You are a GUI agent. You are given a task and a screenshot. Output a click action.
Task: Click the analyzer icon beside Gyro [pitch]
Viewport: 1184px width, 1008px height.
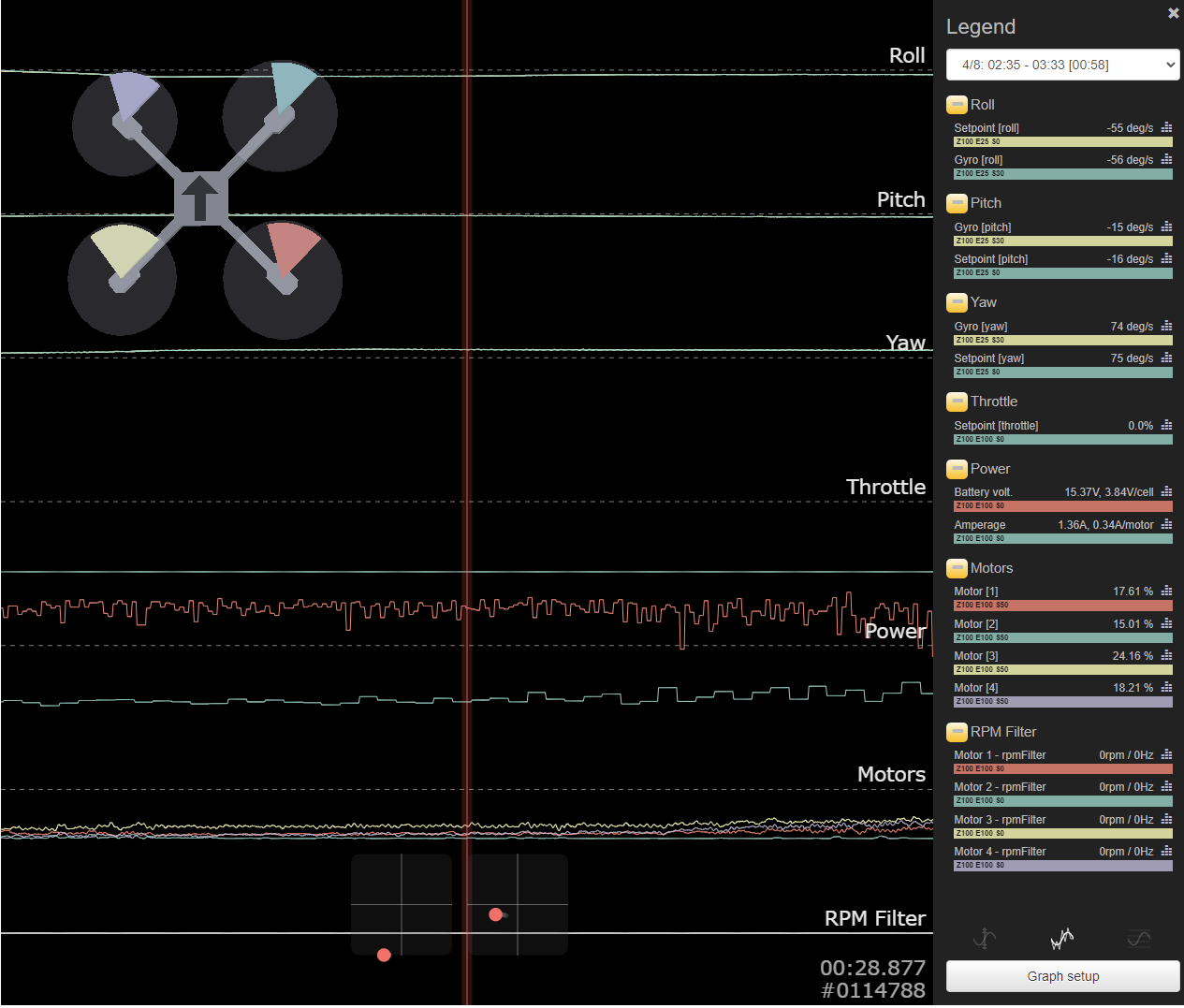1166,226
